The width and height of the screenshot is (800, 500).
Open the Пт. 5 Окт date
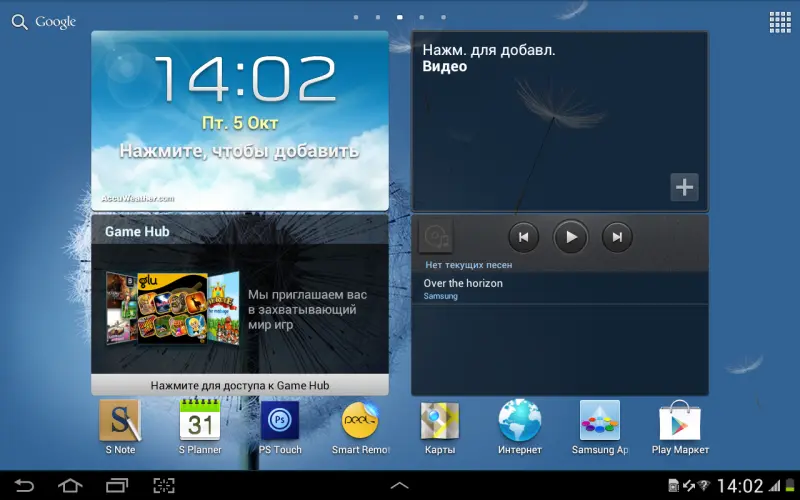[x=240, y=123]
